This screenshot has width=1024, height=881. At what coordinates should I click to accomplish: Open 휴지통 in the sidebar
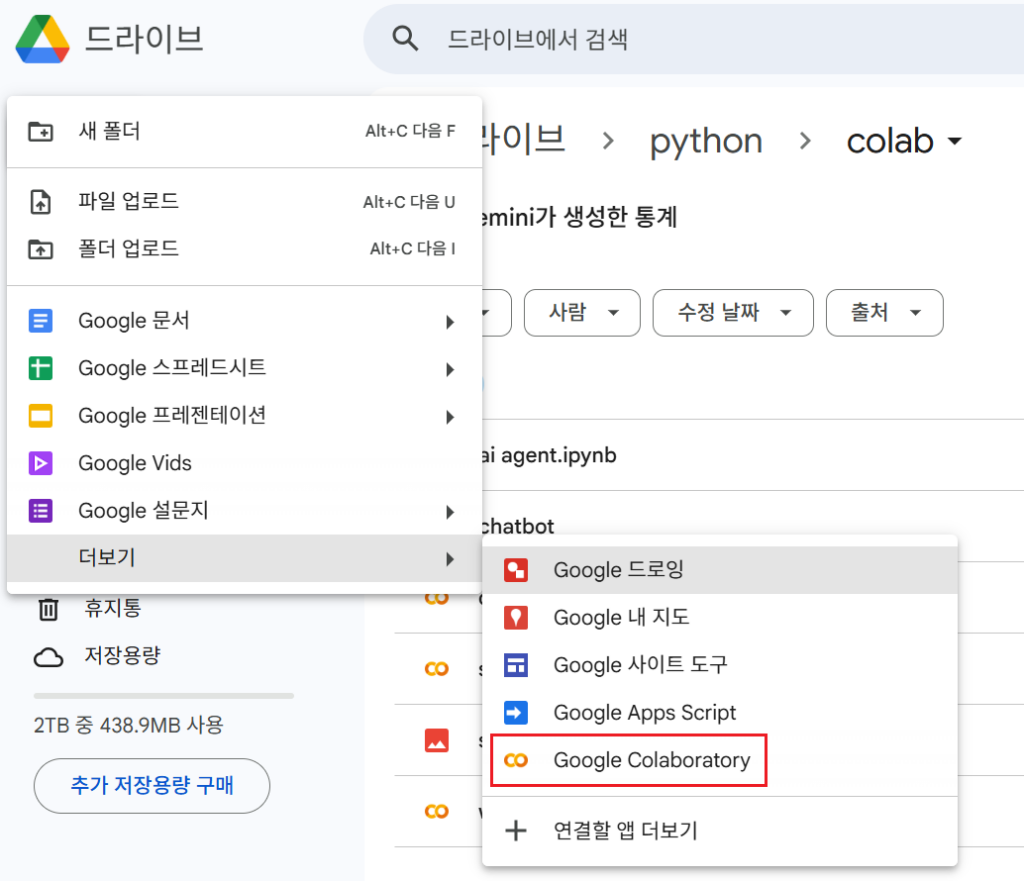pyautogui.click(x=112, y=607)
